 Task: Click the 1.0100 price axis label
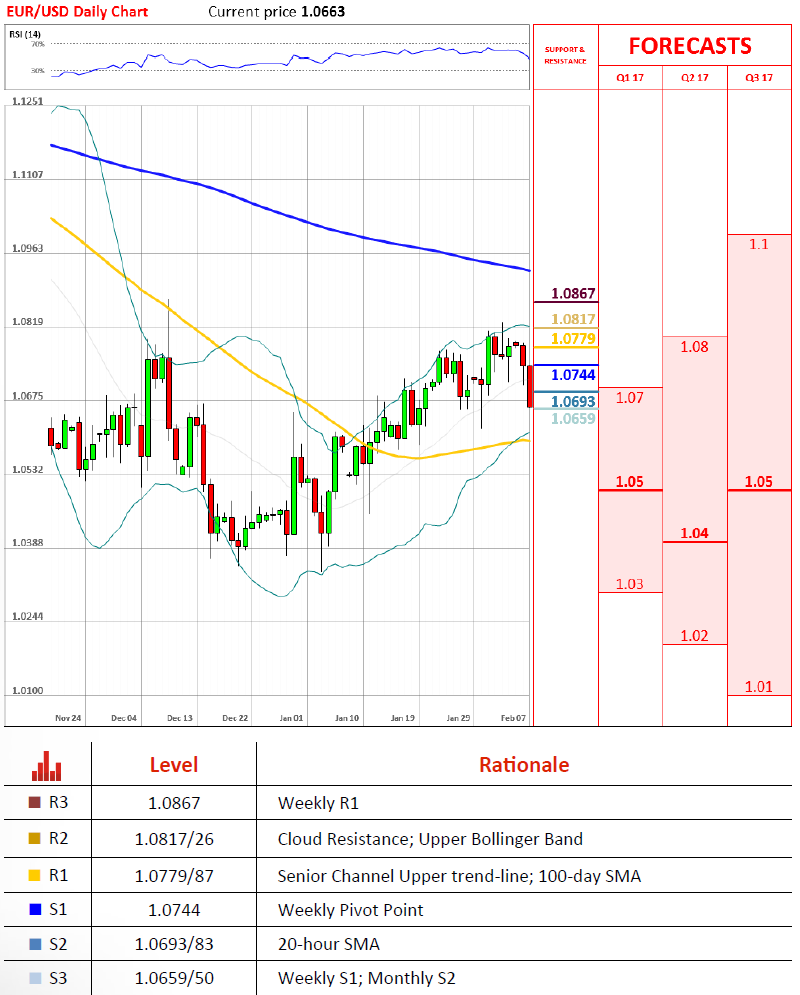(x=28, y=690)
